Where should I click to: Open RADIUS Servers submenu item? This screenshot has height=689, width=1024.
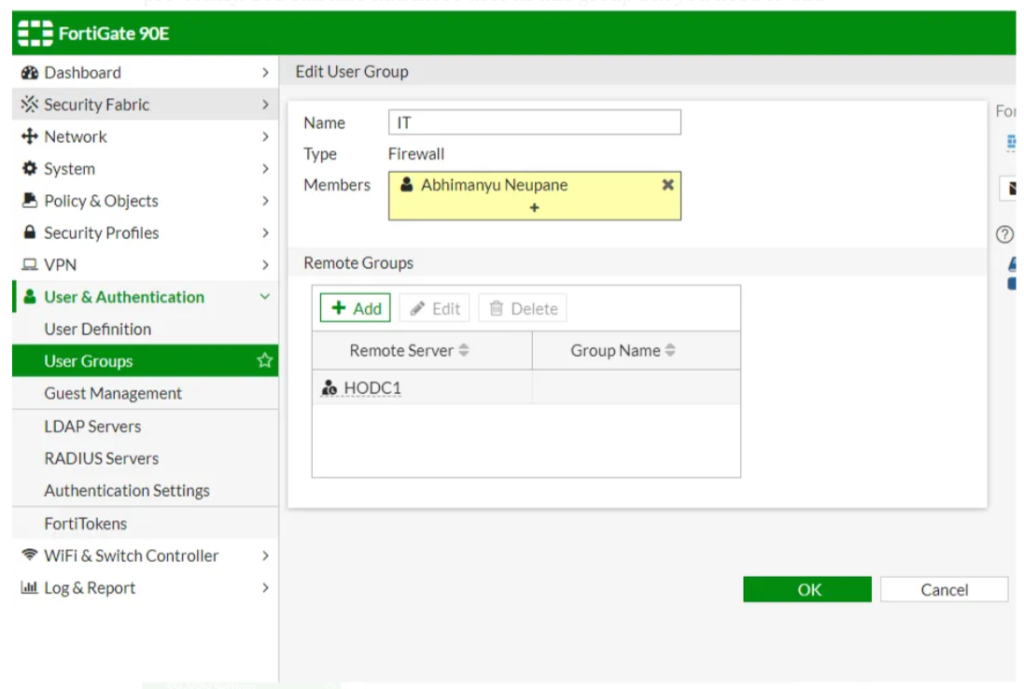point(145,458)
